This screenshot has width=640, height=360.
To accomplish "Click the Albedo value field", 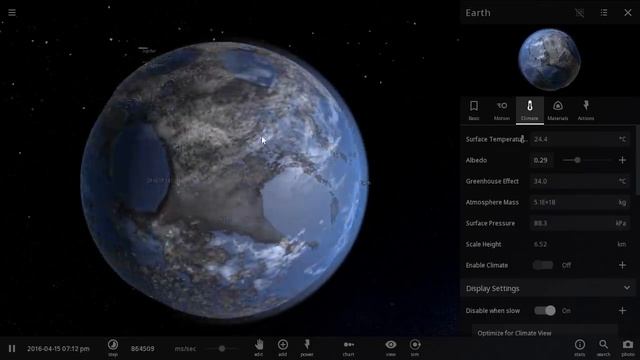I will point(541,160).
